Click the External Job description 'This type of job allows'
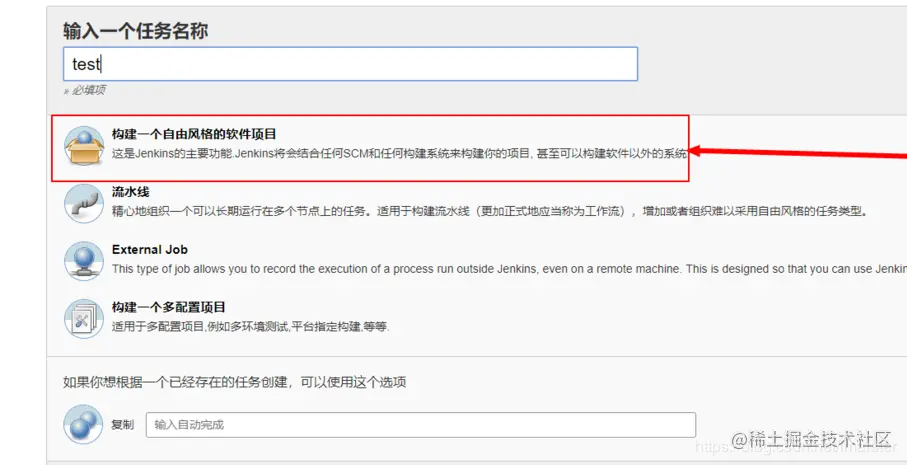 click(x=509, y=269)
